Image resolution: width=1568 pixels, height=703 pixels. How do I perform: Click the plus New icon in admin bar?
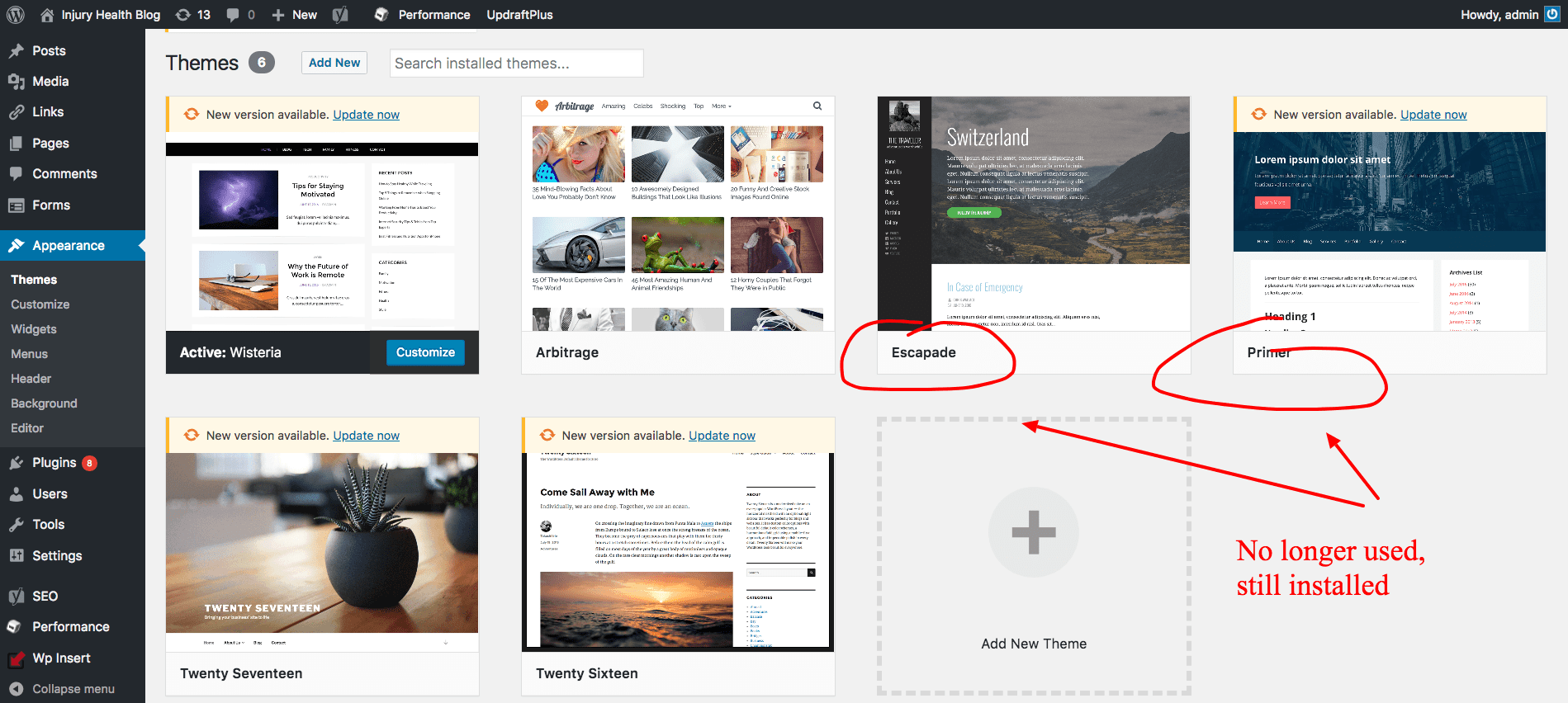pyautogui.click(x=278, y=15)
